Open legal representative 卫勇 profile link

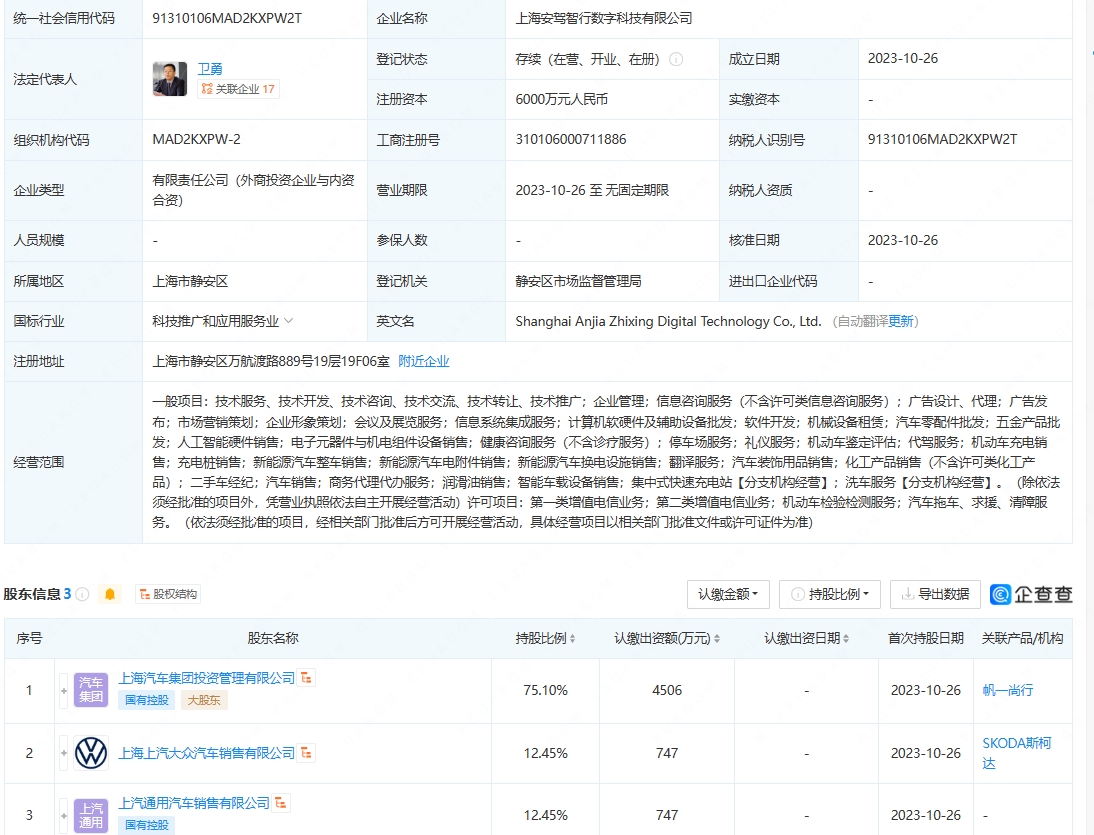209,69
